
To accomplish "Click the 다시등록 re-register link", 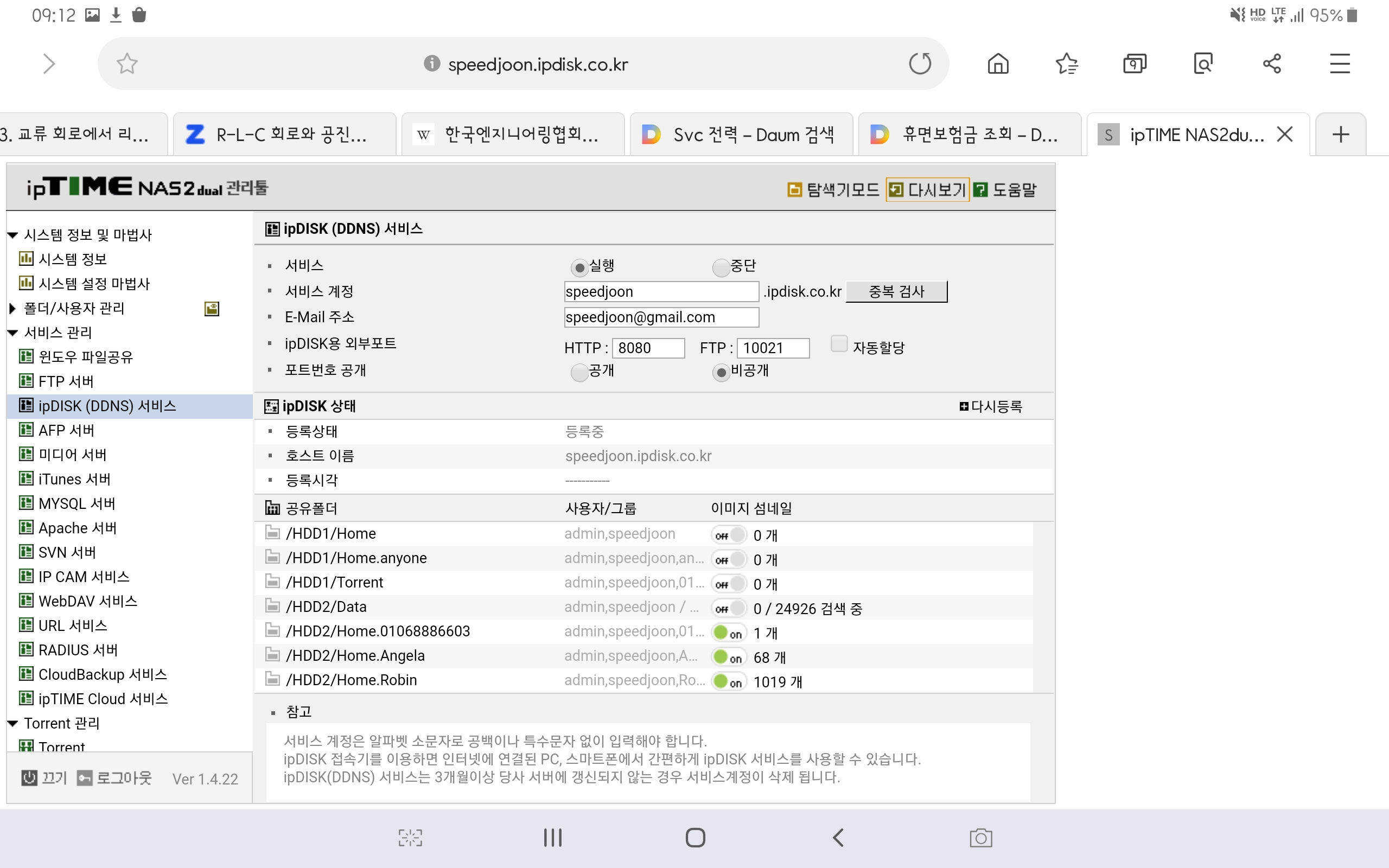I will [991, 406].
